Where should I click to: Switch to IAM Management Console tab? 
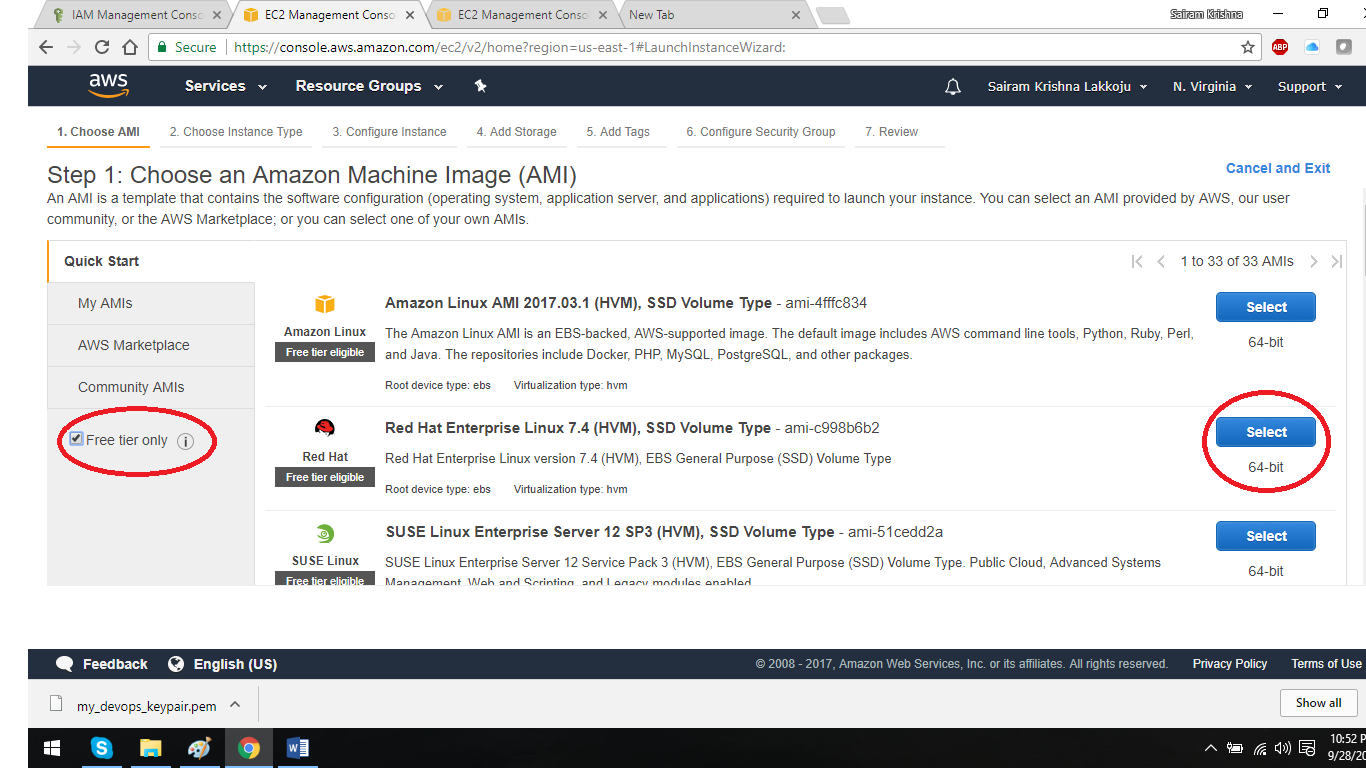[x=133, y=15]
